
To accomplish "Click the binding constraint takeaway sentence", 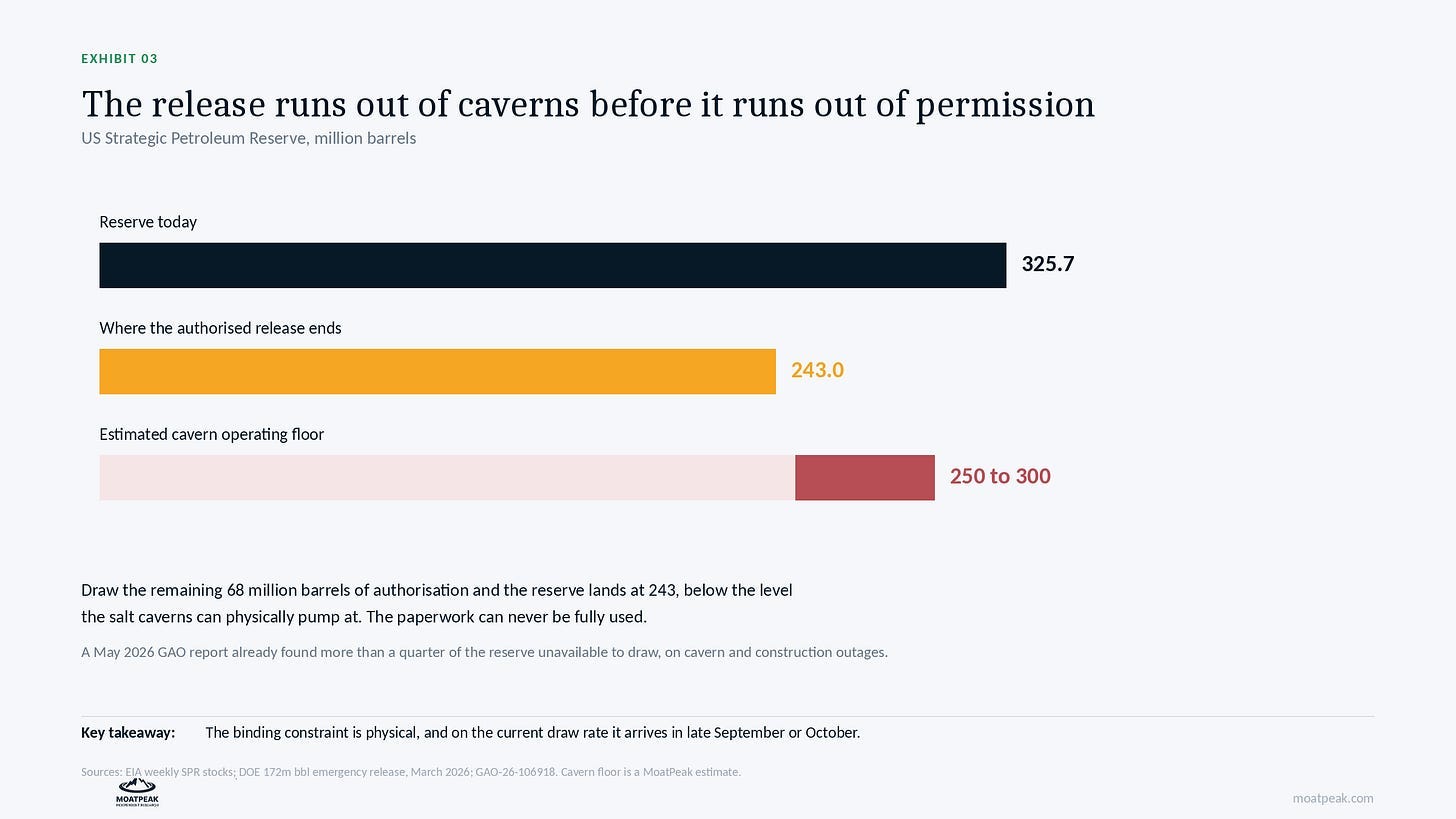I will click(x=532, y=732).
